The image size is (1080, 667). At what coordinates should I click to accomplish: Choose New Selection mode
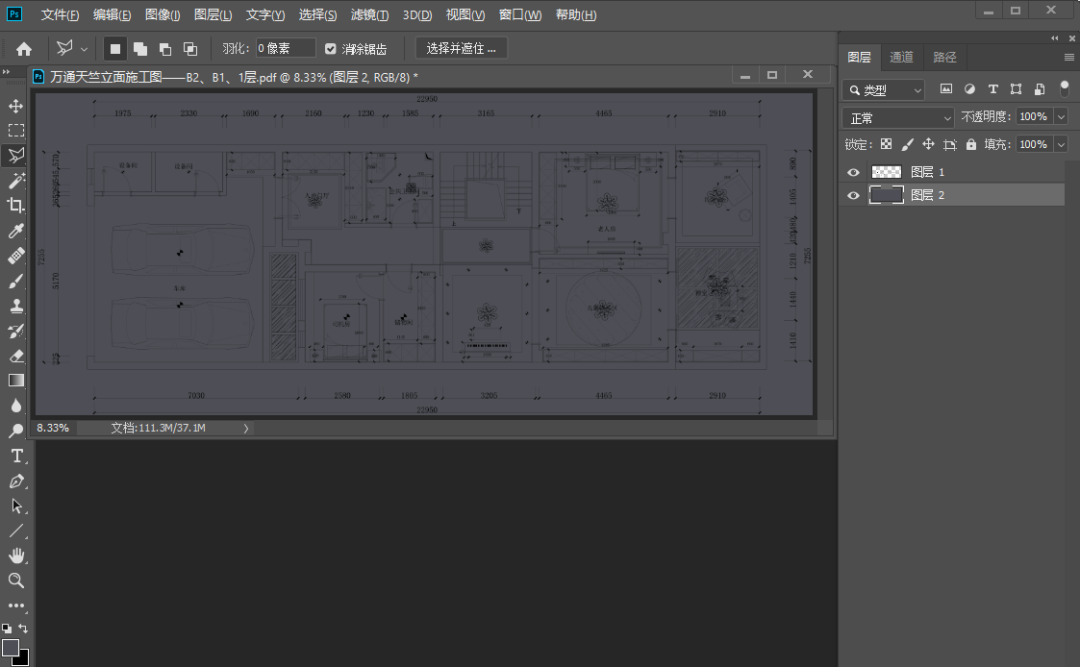coord(115,49)
